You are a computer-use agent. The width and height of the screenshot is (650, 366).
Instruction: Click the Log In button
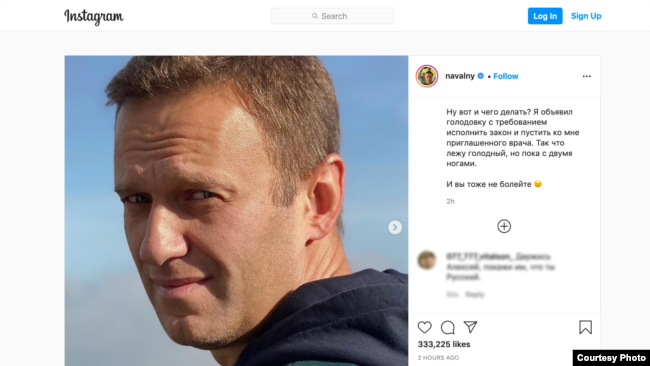[545, 16]
